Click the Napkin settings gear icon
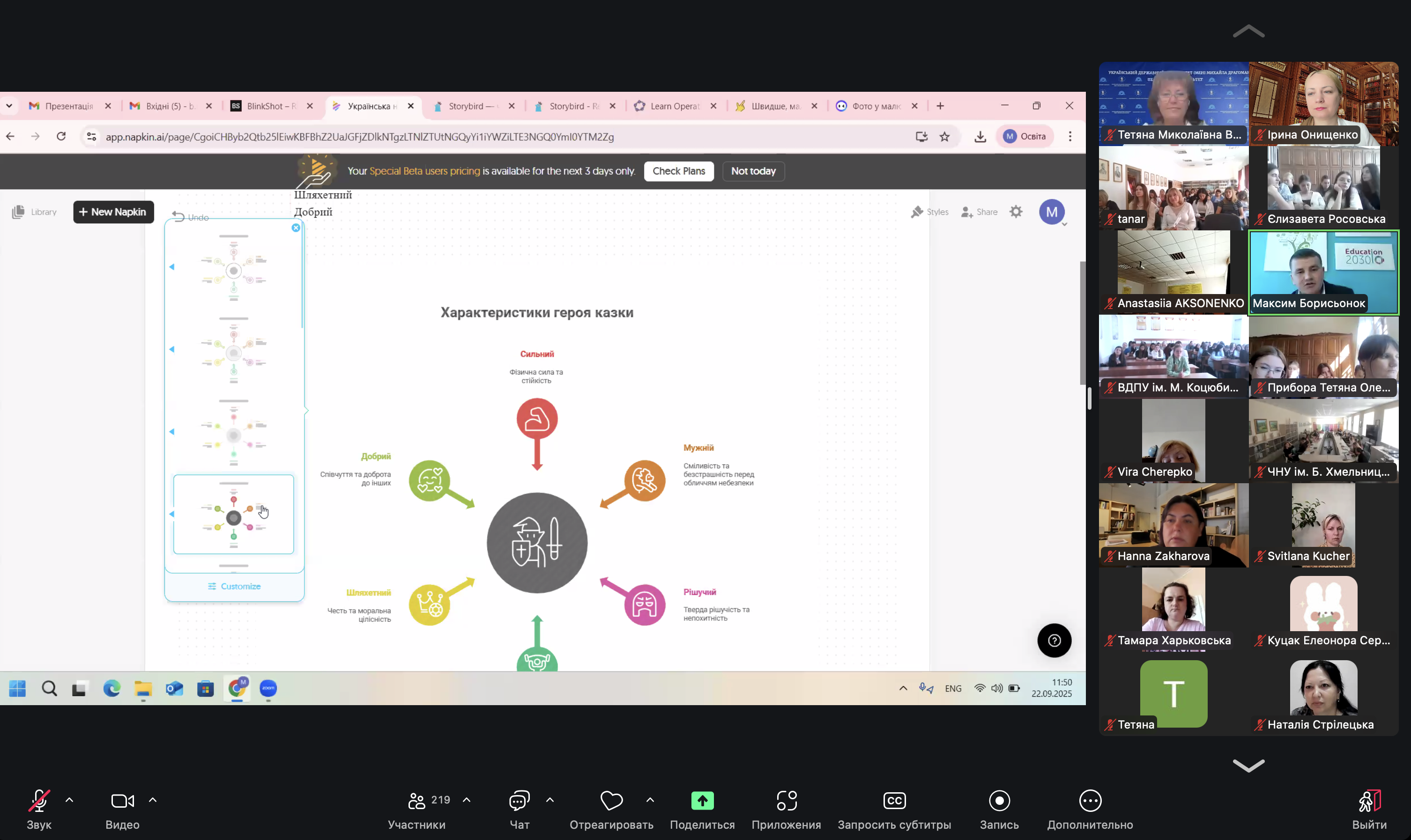Screen dimensions: 1411x840 pos(1016,212)
